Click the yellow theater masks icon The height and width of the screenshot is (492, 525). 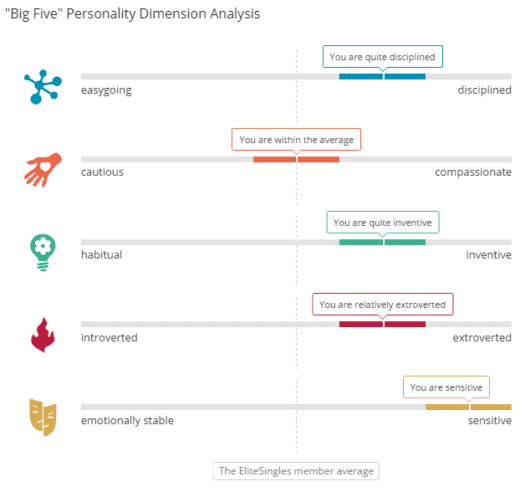[43, 417]
